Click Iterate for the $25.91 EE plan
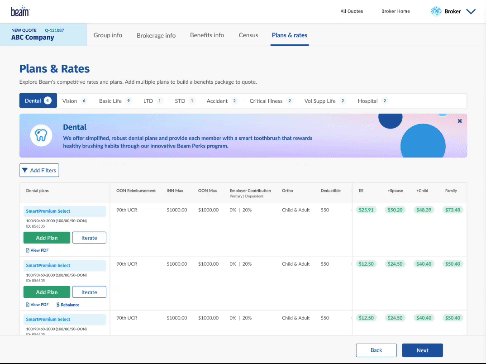This screenshot has width=486, height=364. 89,238
